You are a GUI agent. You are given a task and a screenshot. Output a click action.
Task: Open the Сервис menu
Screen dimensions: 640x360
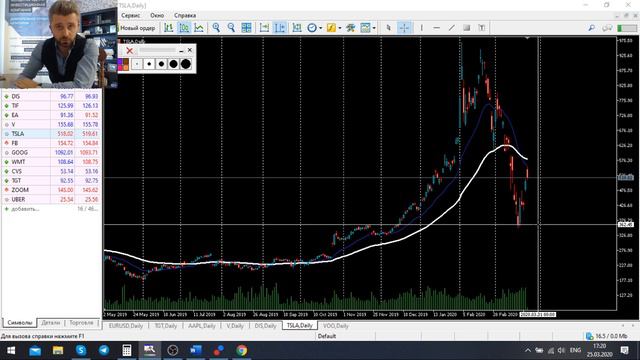[x=131, y=16]
